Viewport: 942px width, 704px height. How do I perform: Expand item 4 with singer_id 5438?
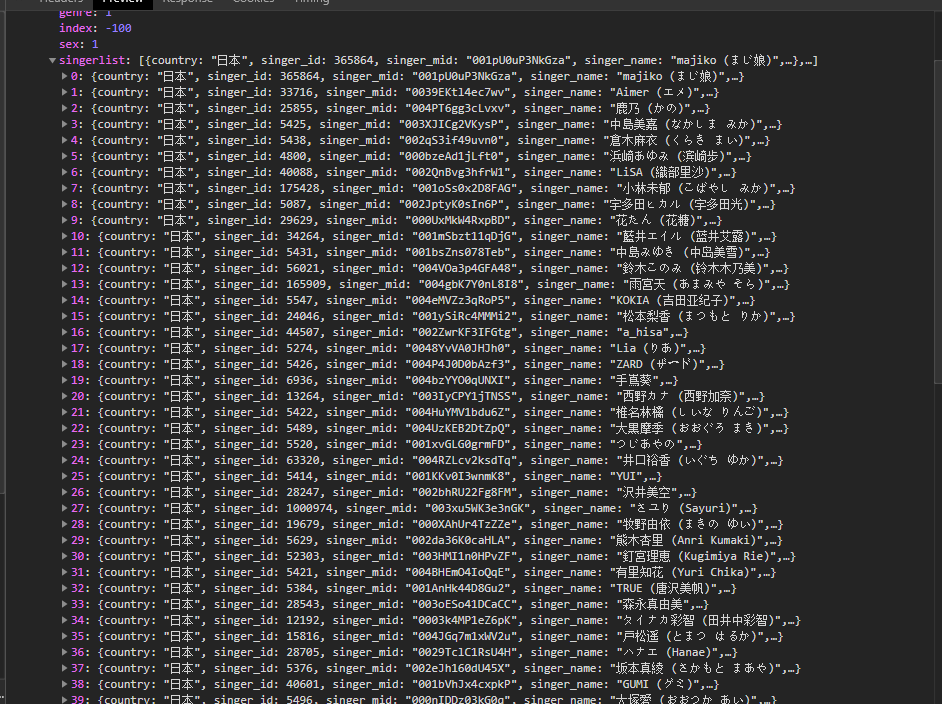(x=64, y=141)
